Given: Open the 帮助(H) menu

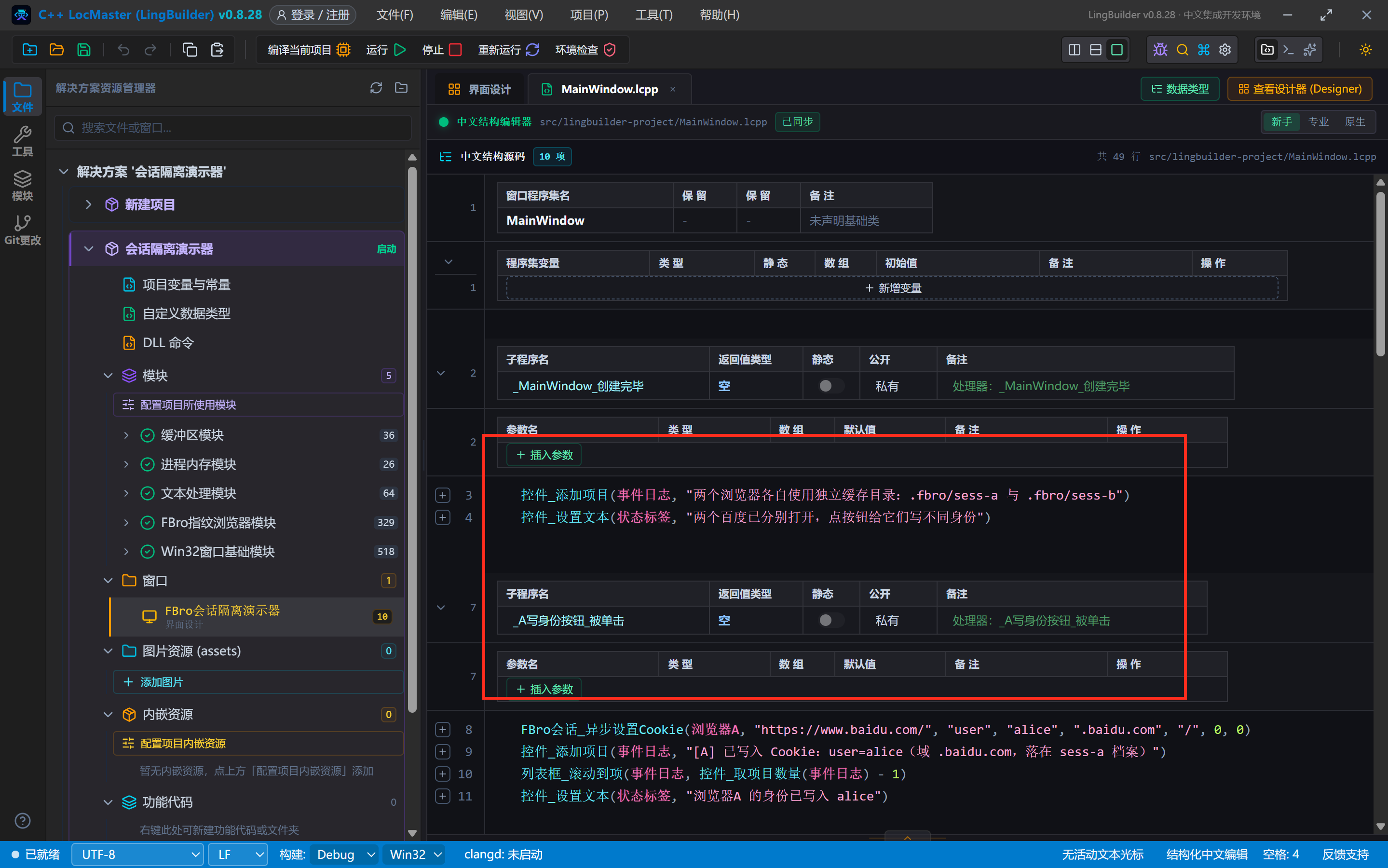Looking at the screenshot, I should click(x=719, y=15).
